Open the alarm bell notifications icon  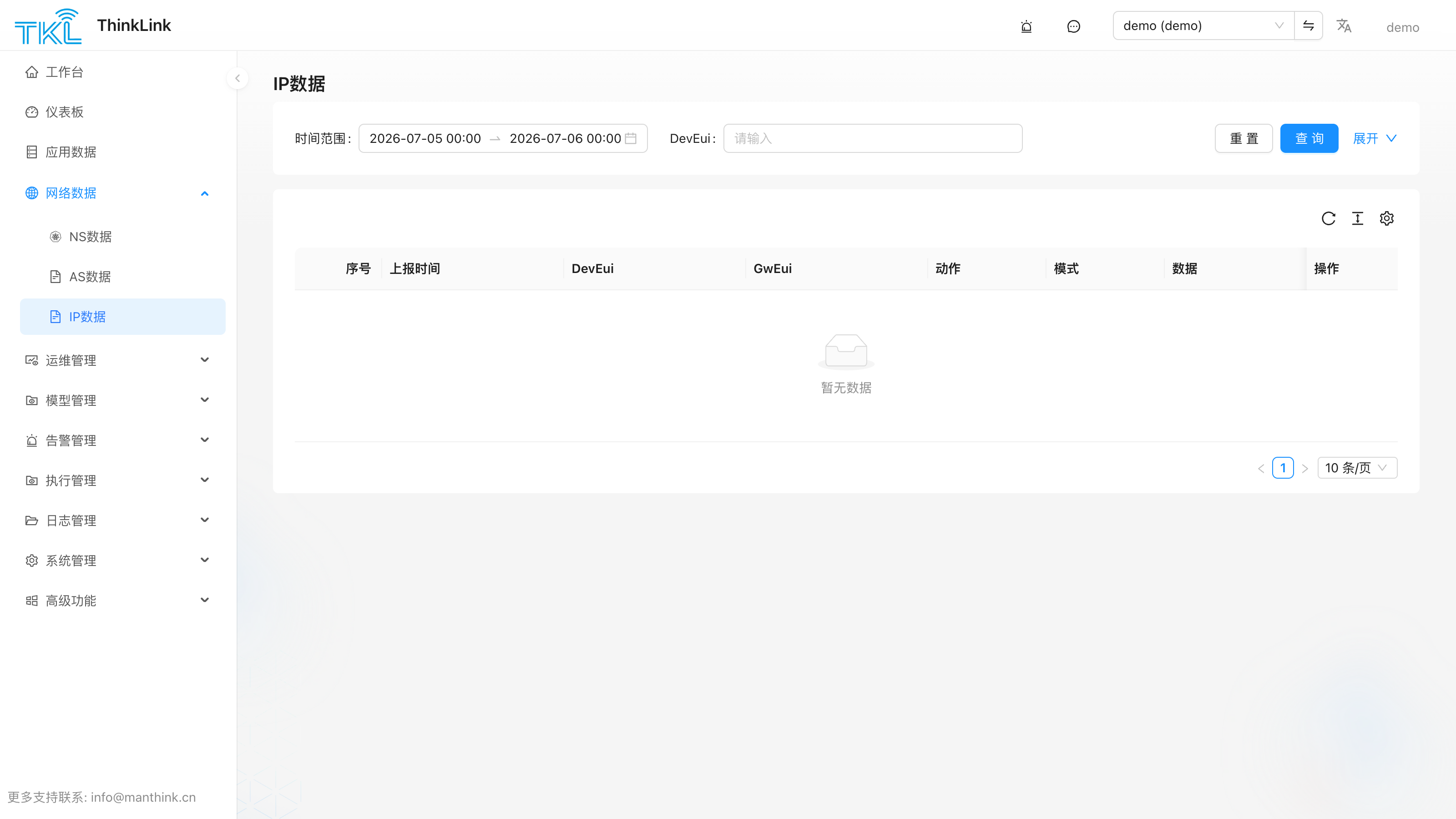click(1026, 26)
